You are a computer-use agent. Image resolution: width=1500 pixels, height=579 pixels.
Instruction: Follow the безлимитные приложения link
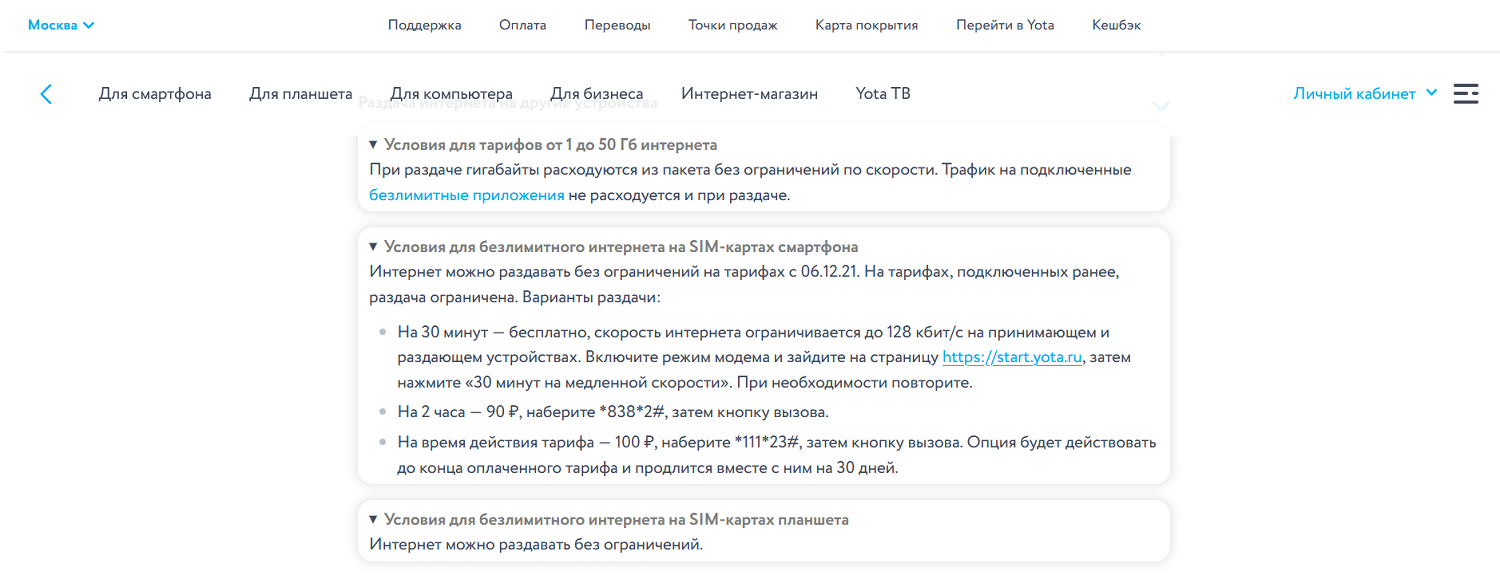(x=467, y=195)
